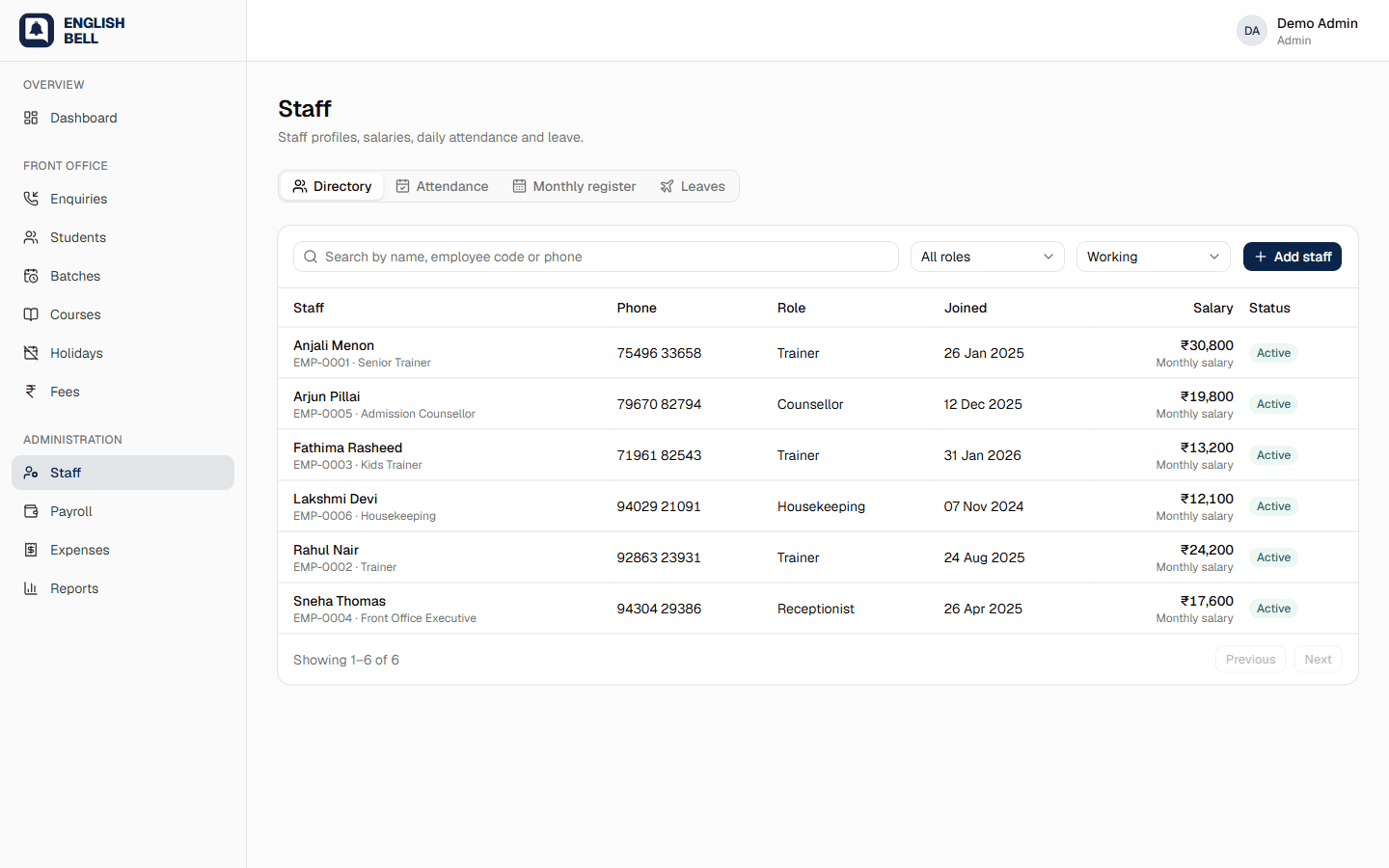Click the Phone column header
The width and height of the screenshot is (1389, 868).
[x=637, y=308]
